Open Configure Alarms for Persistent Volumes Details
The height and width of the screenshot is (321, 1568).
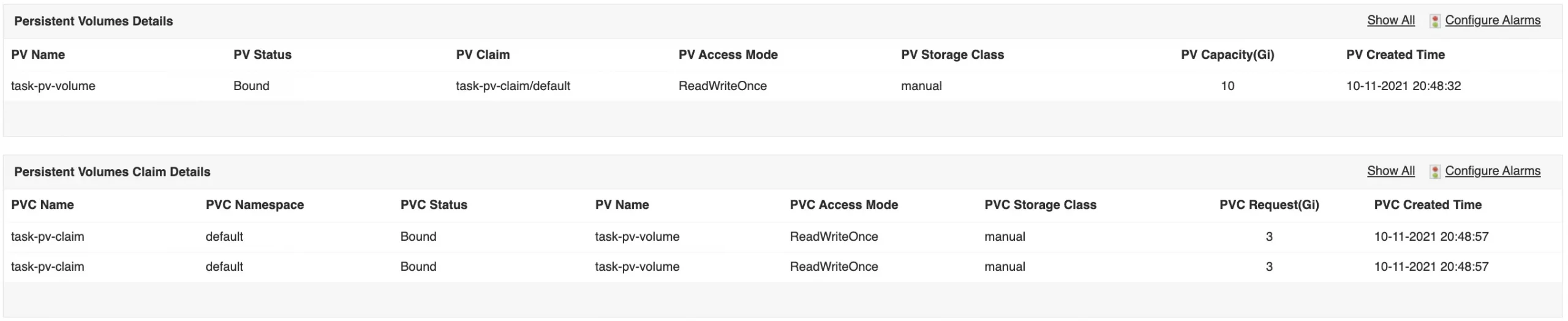point(1493,20)
